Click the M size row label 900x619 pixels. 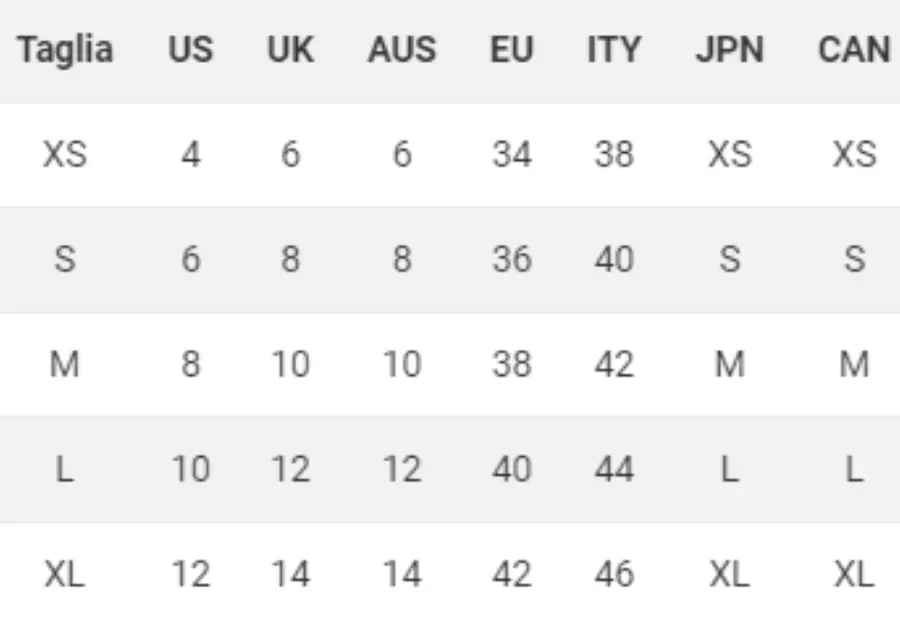[x=65, y=364]
